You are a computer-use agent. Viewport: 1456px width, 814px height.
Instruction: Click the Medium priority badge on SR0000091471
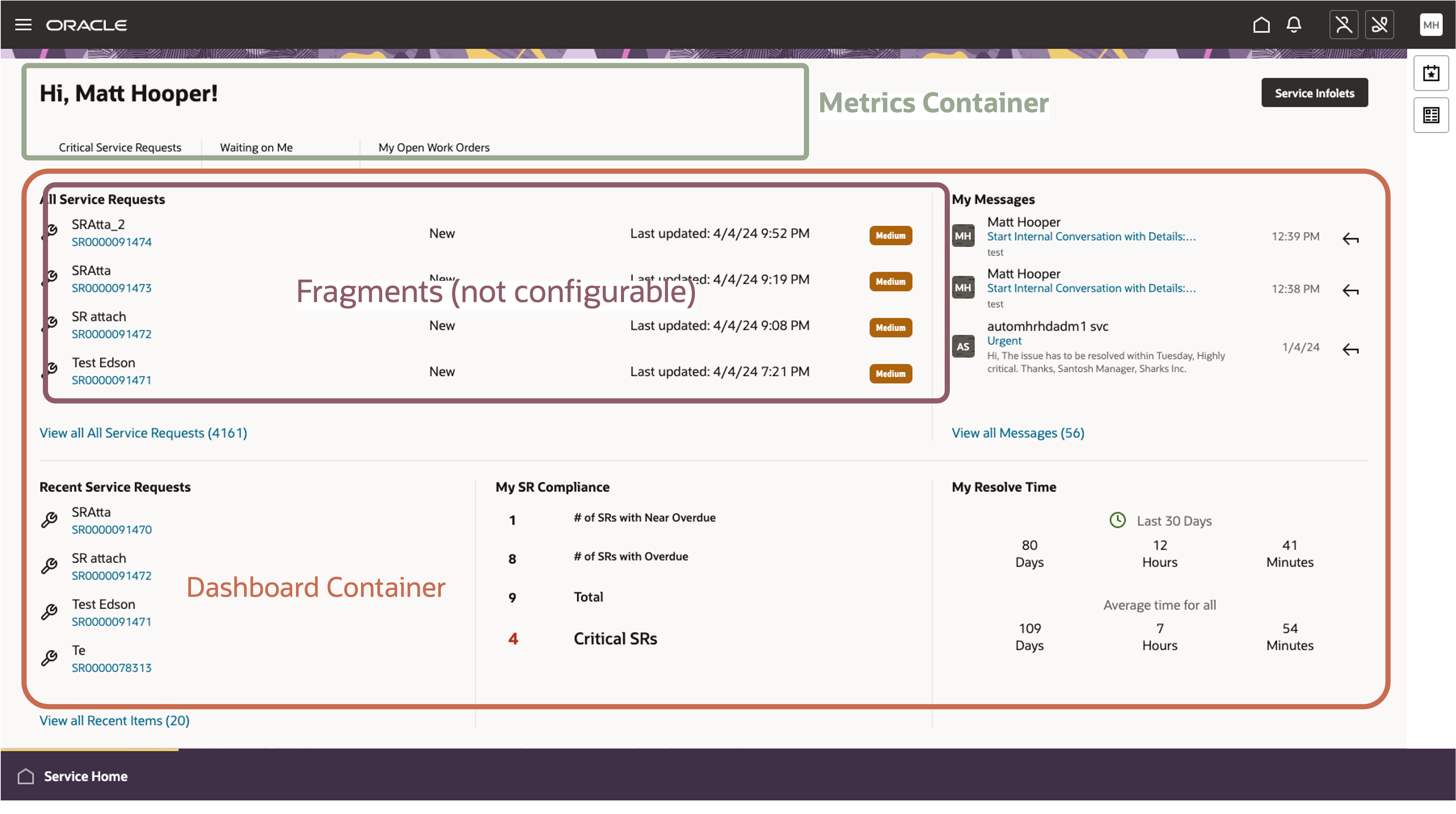(890, 373)
